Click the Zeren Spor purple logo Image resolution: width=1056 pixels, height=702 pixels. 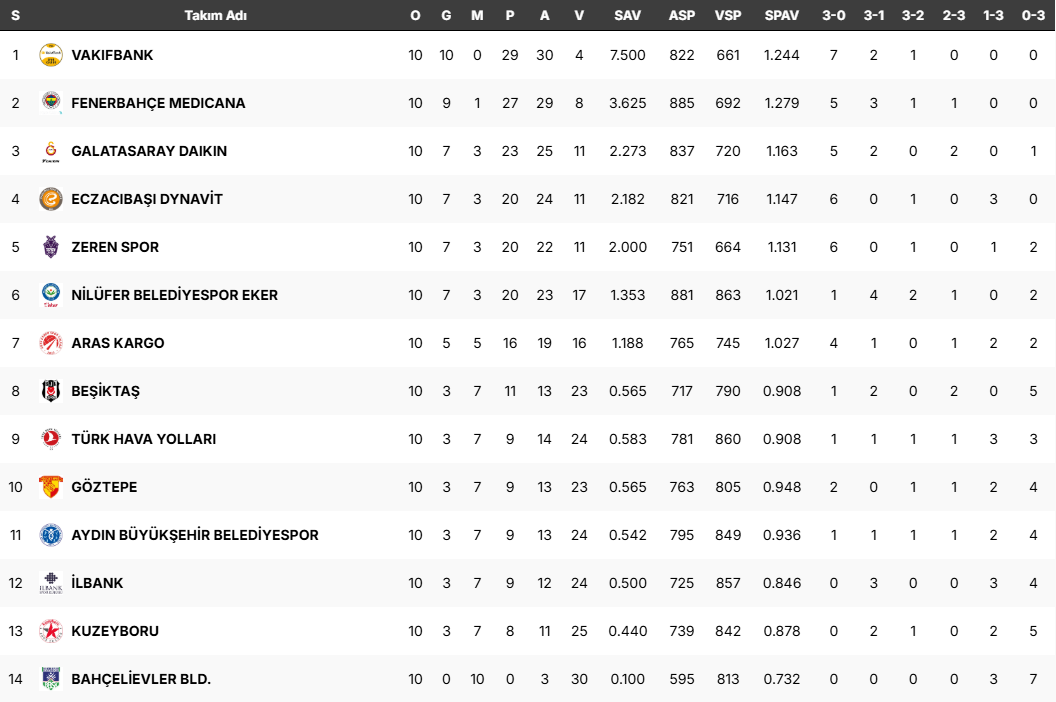coord(51,247)
